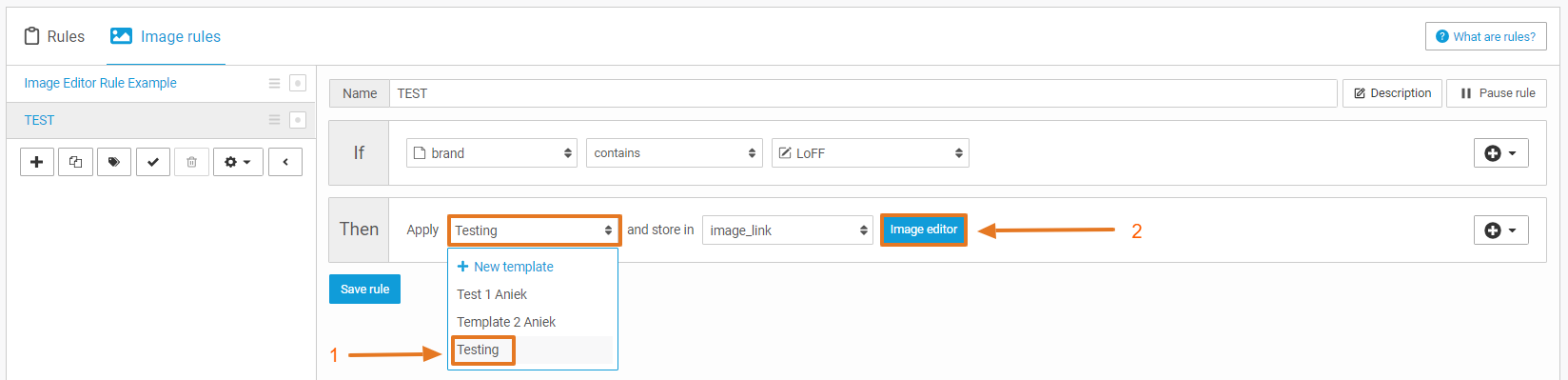
Task: Select Testing template in dropdown list
Action: (x=533, y=350)
